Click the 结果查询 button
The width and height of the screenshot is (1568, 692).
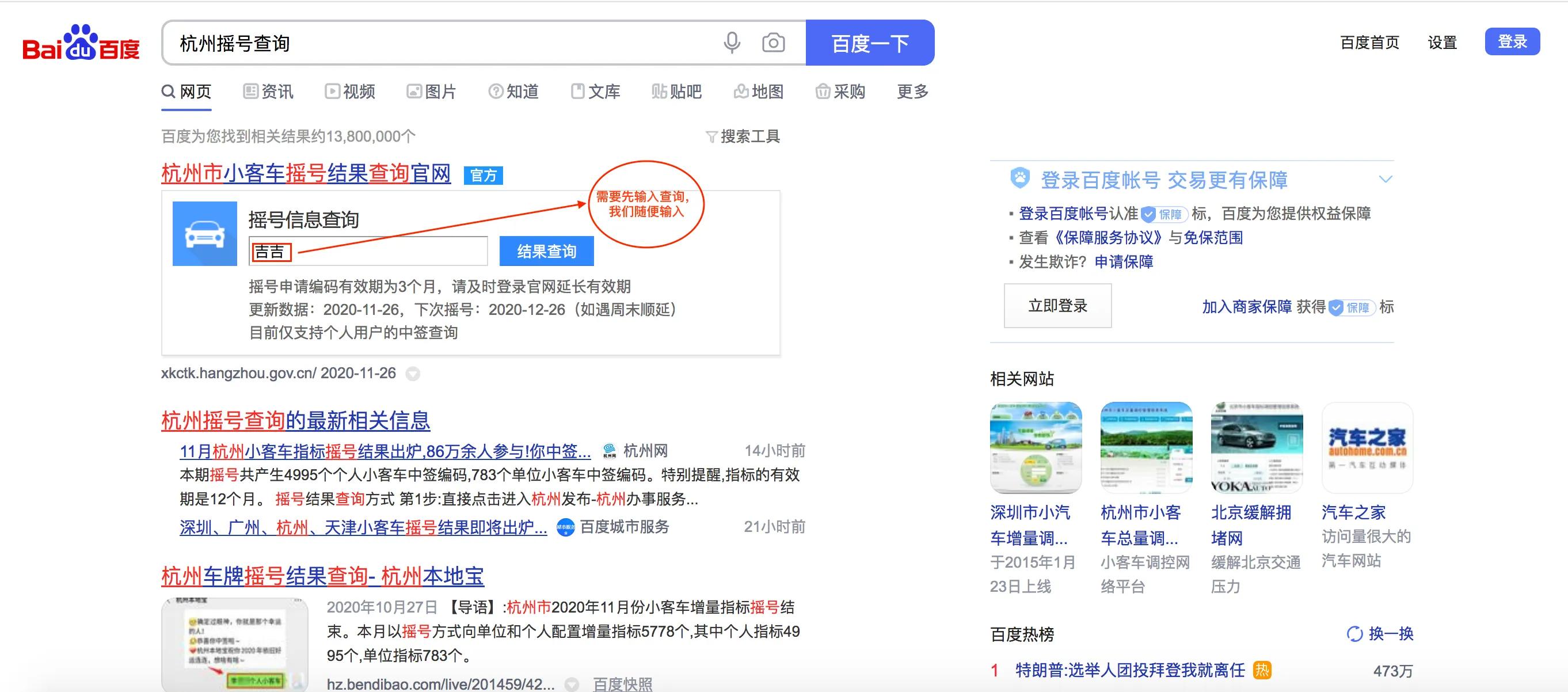pyautogui.click(x=546, y=251)
